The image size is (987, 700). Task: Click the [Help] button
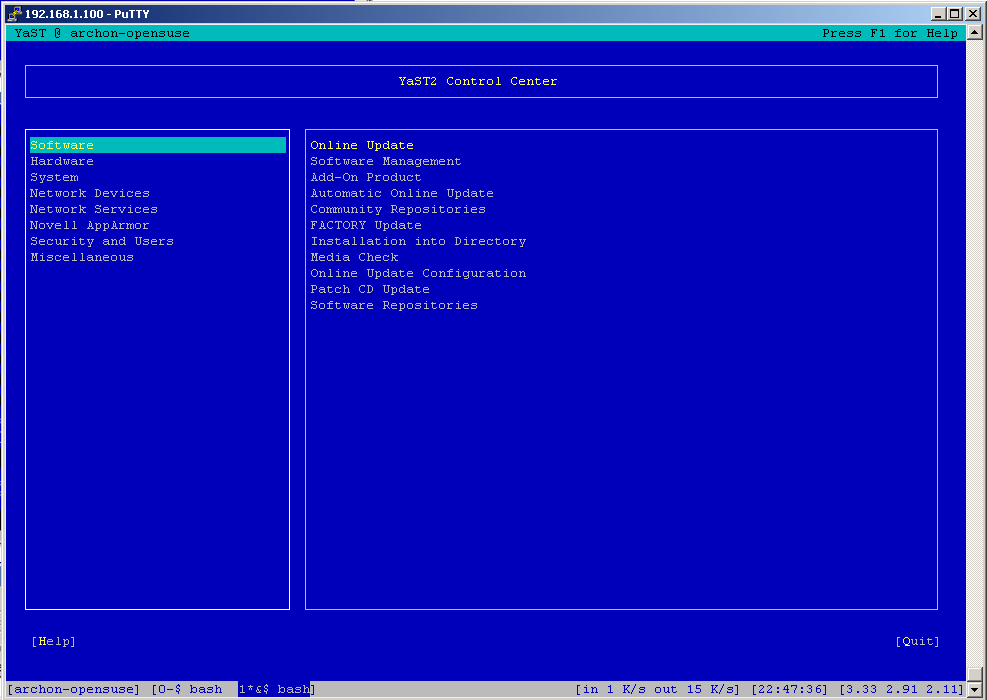coord(54,641)
